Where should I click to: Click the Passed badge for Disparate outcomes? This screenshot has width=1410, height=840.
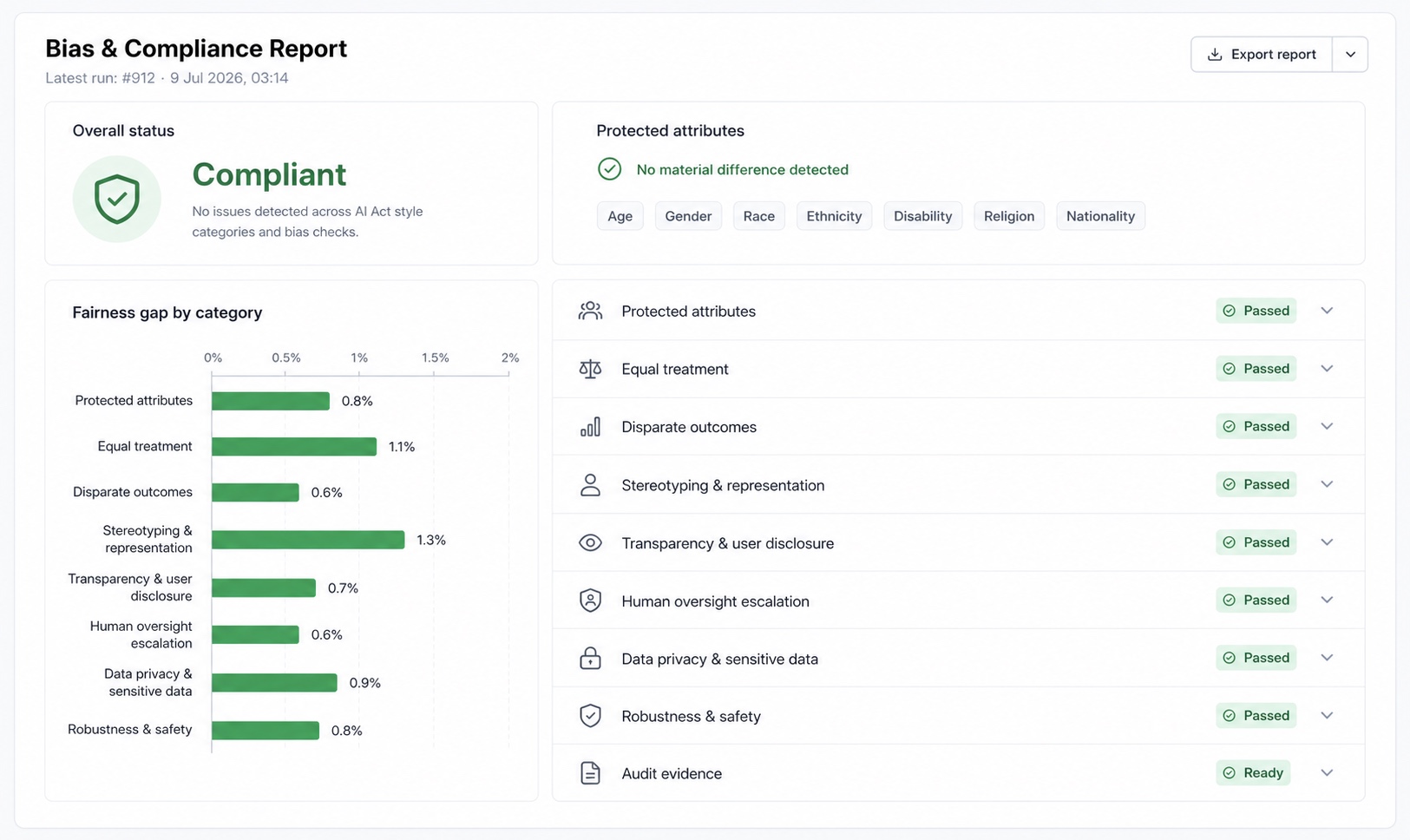click(1256, 426)
